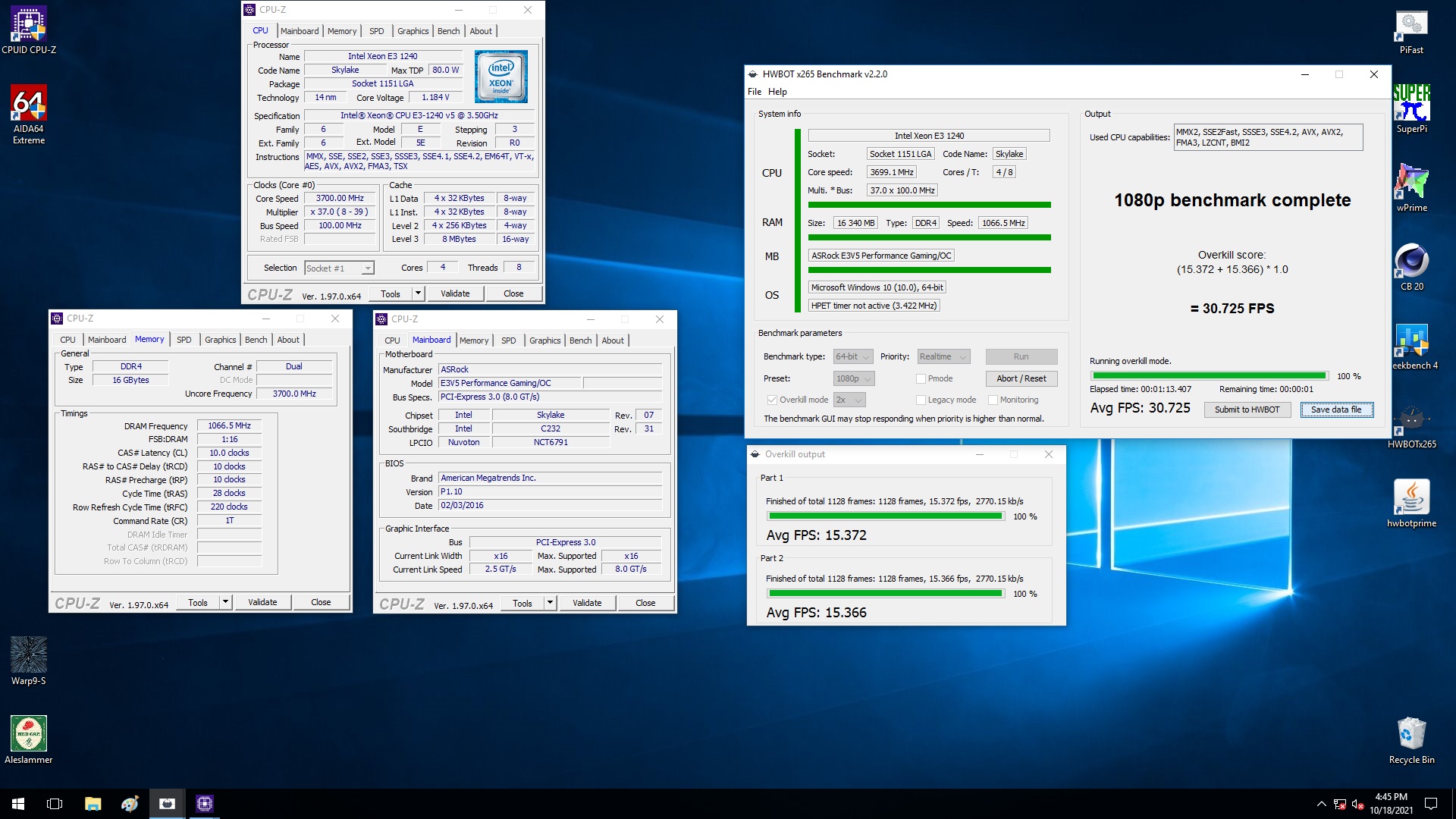This screenshot has width=1456, height=819.
Task: Switch to Bench tab in top CPU-Z
Action: (448, 31)
